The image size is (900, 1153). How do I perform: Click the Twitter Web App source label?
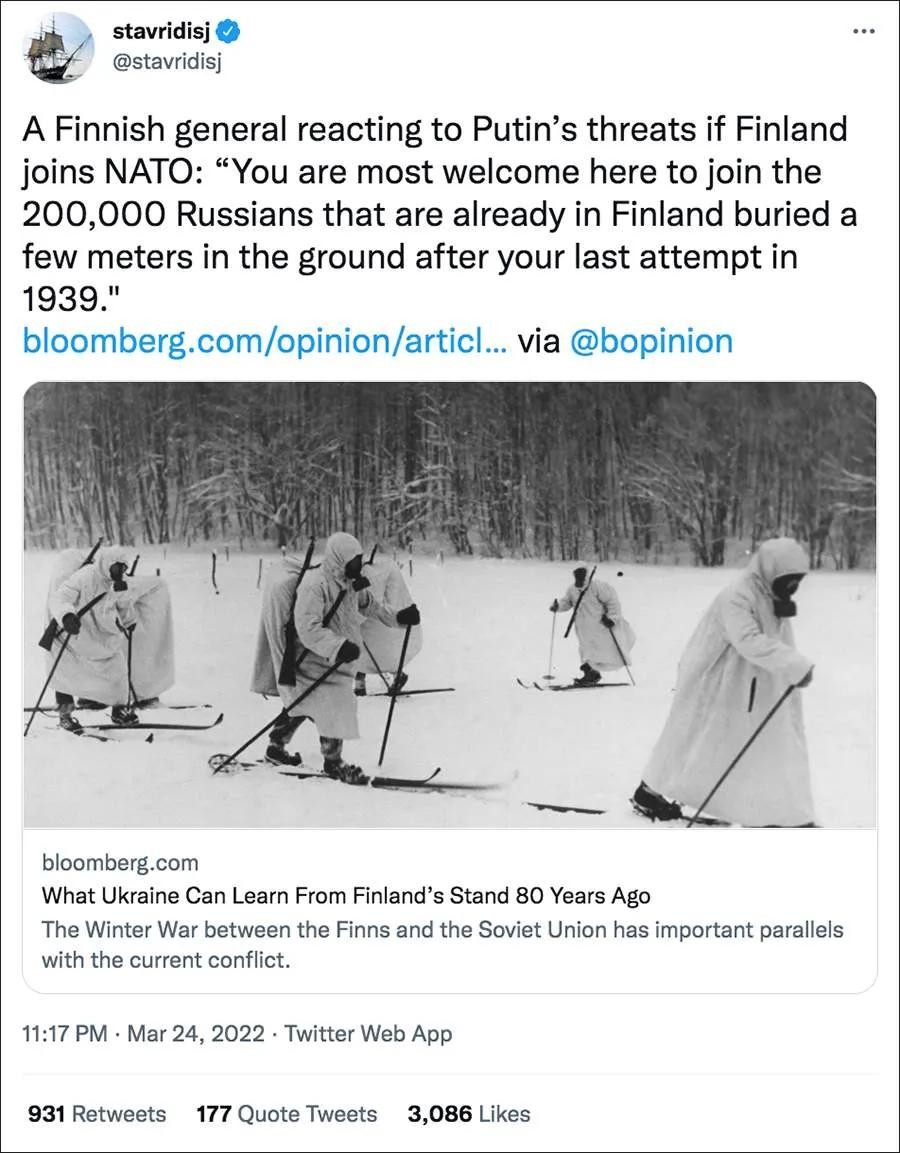(x=368, y=1033)
